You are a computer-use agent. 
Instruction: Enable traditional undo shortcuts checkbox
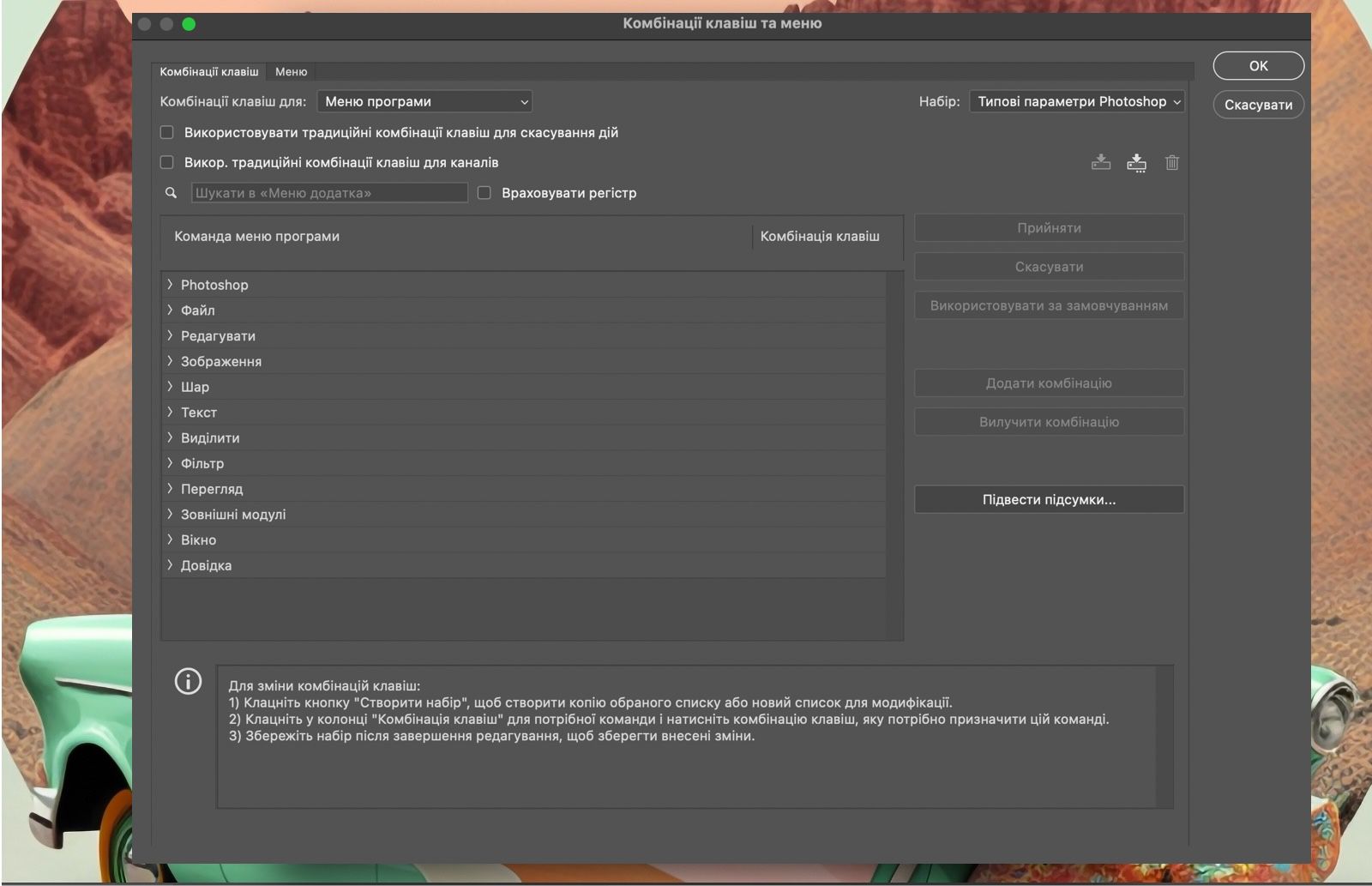point(167,132)
